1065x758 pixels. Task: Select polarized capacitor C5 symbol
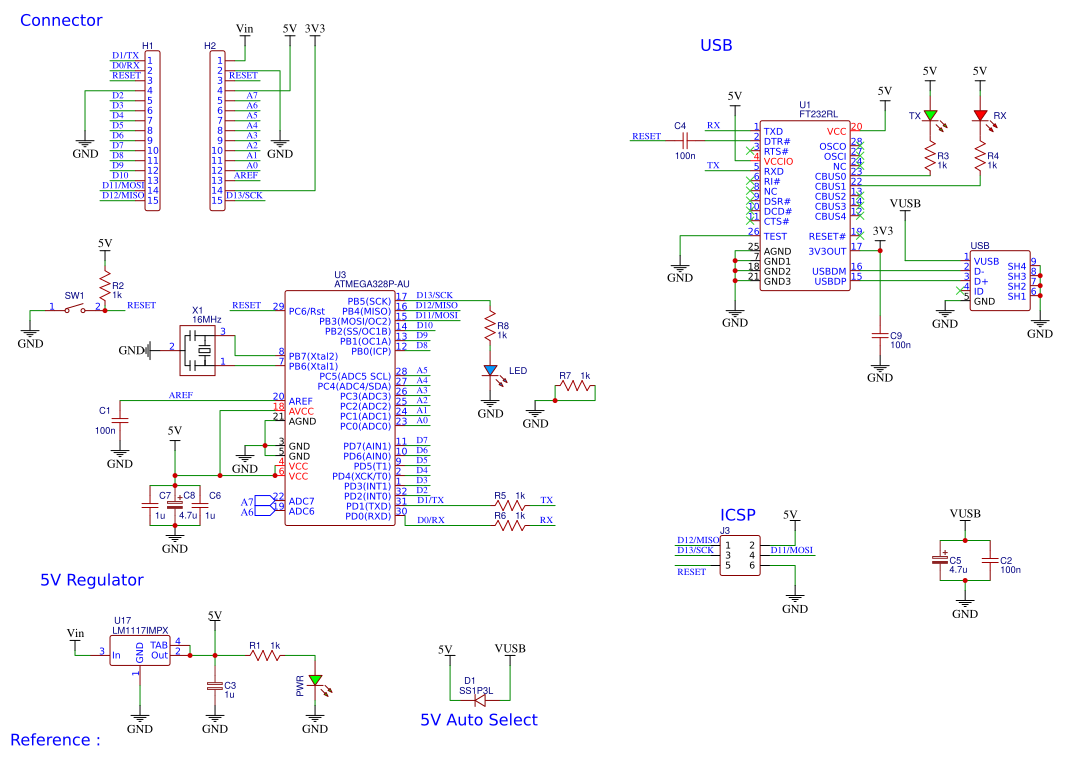click(940, 560)
